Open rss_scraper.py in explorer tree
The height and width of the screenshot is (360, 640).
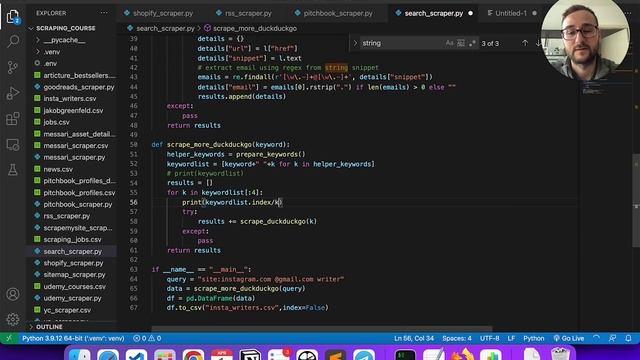point(67,216)
